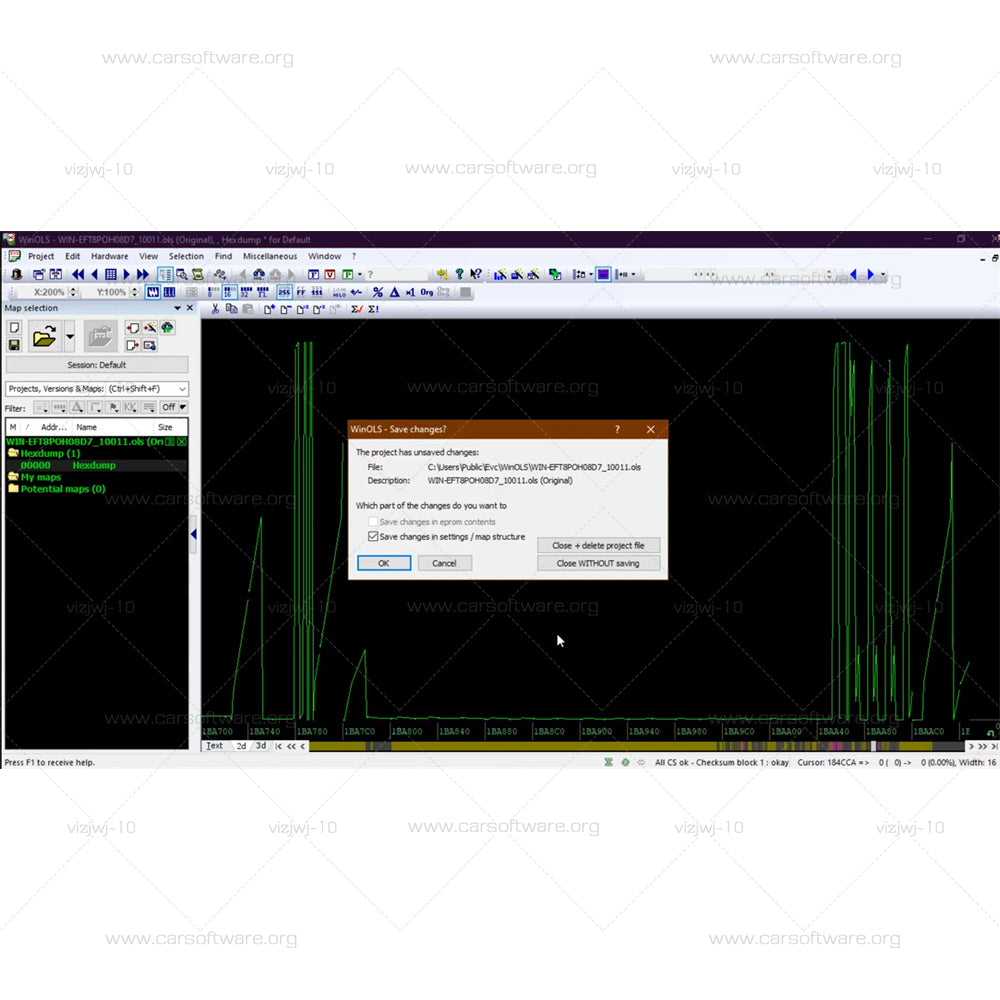Click the Session: Default button
The height and width of the screenshot is (1000, 1000).
(97, 365)
